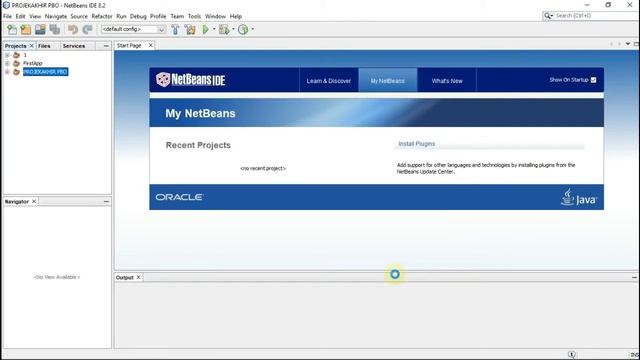Switch to the Files tab
This screenshot has width=640, height=360.
click(44, 46)
